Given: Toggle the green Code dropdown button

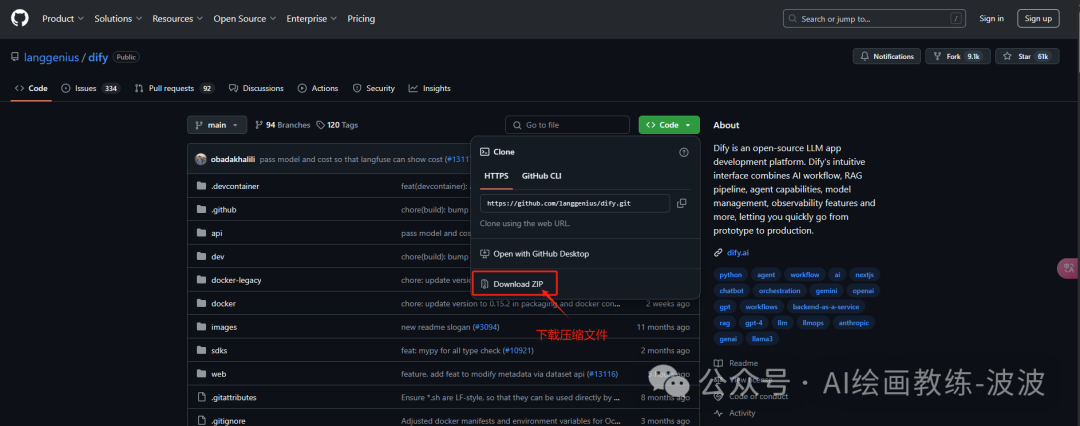Looking at the screenshot, I should point(669,125).
